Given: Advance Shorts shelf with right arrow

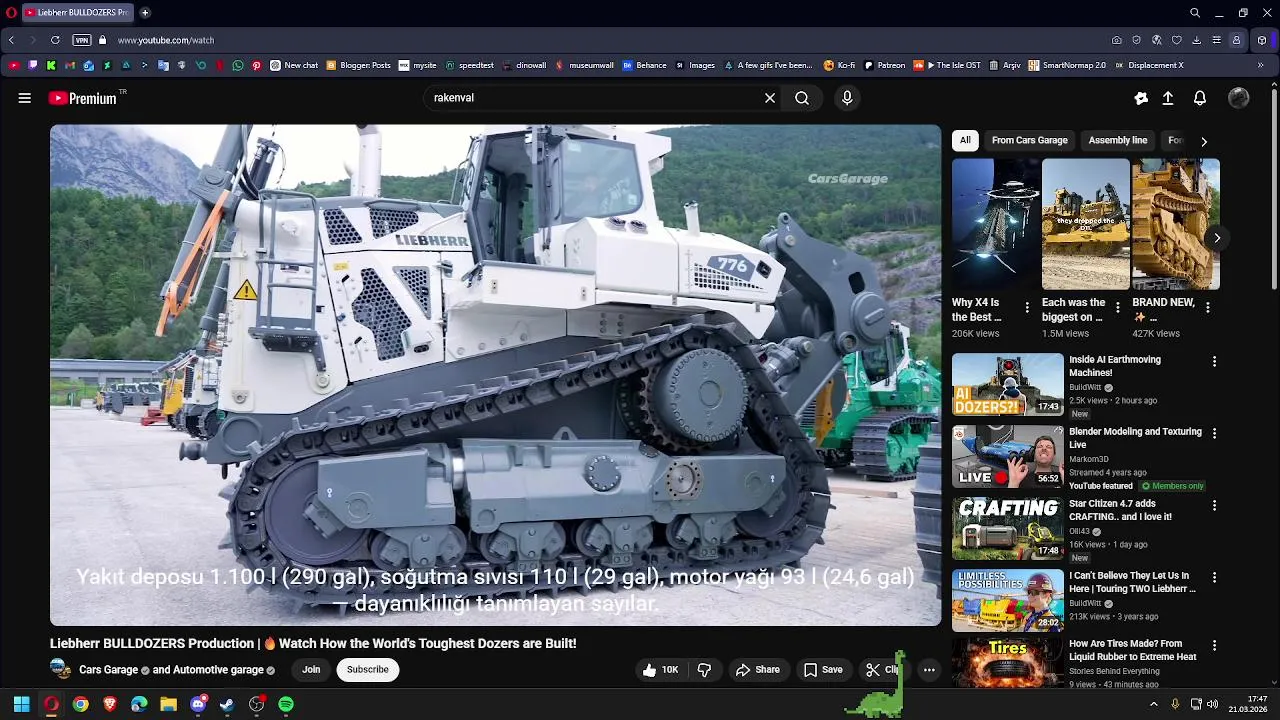Looking at the screenshot, I should [x=1217, y=238].
